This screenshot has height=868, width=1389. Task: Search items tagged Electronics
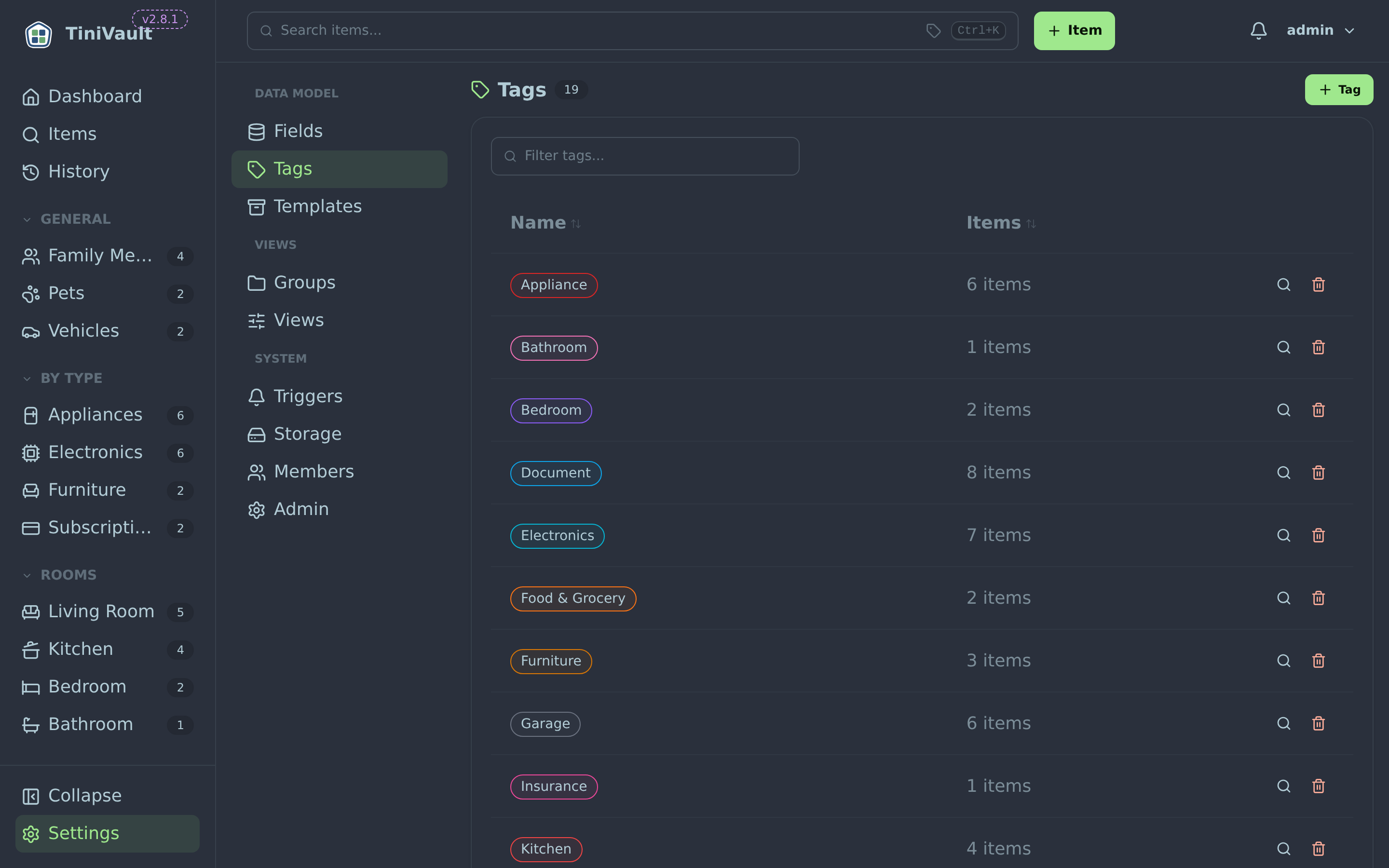coord(1283,535)
